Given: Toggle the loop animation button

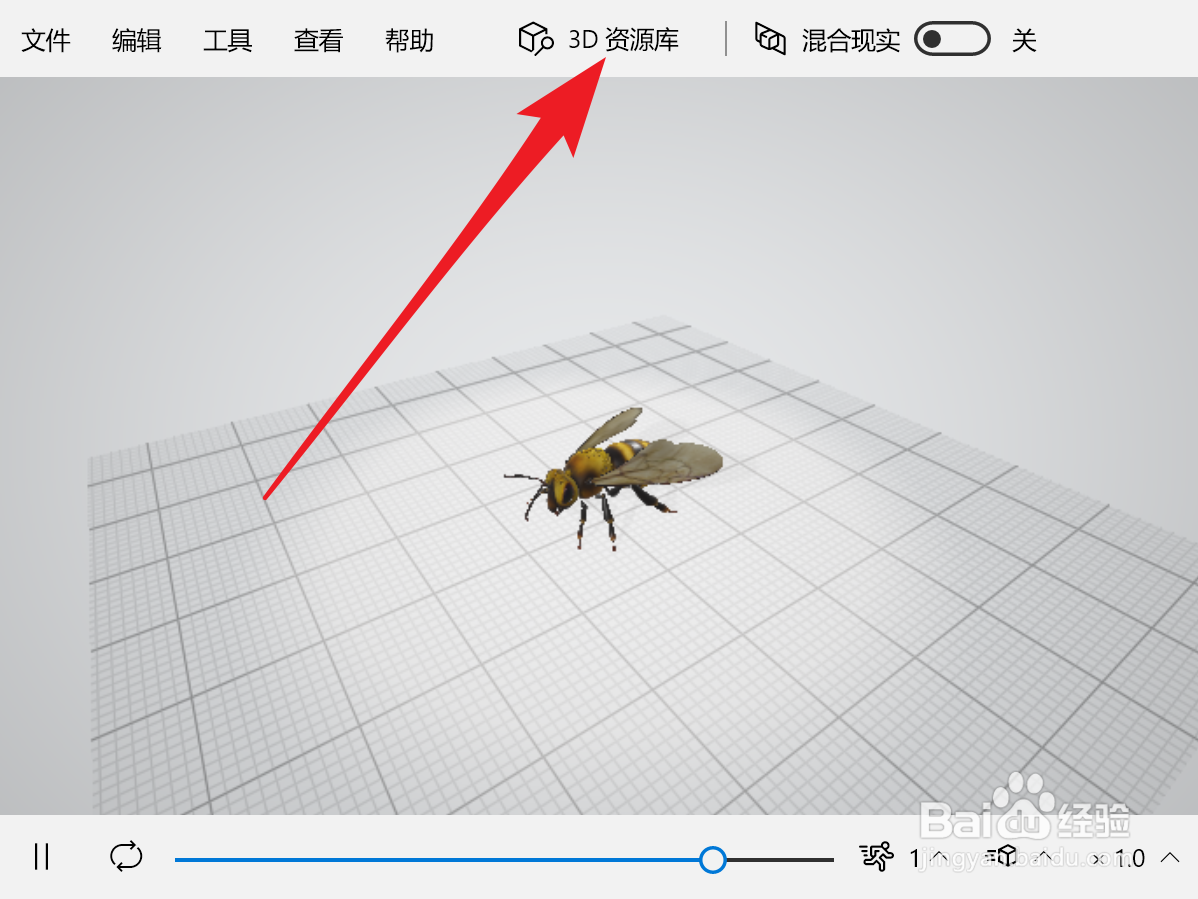Looking at the screenshot, I should click(126, 856).
